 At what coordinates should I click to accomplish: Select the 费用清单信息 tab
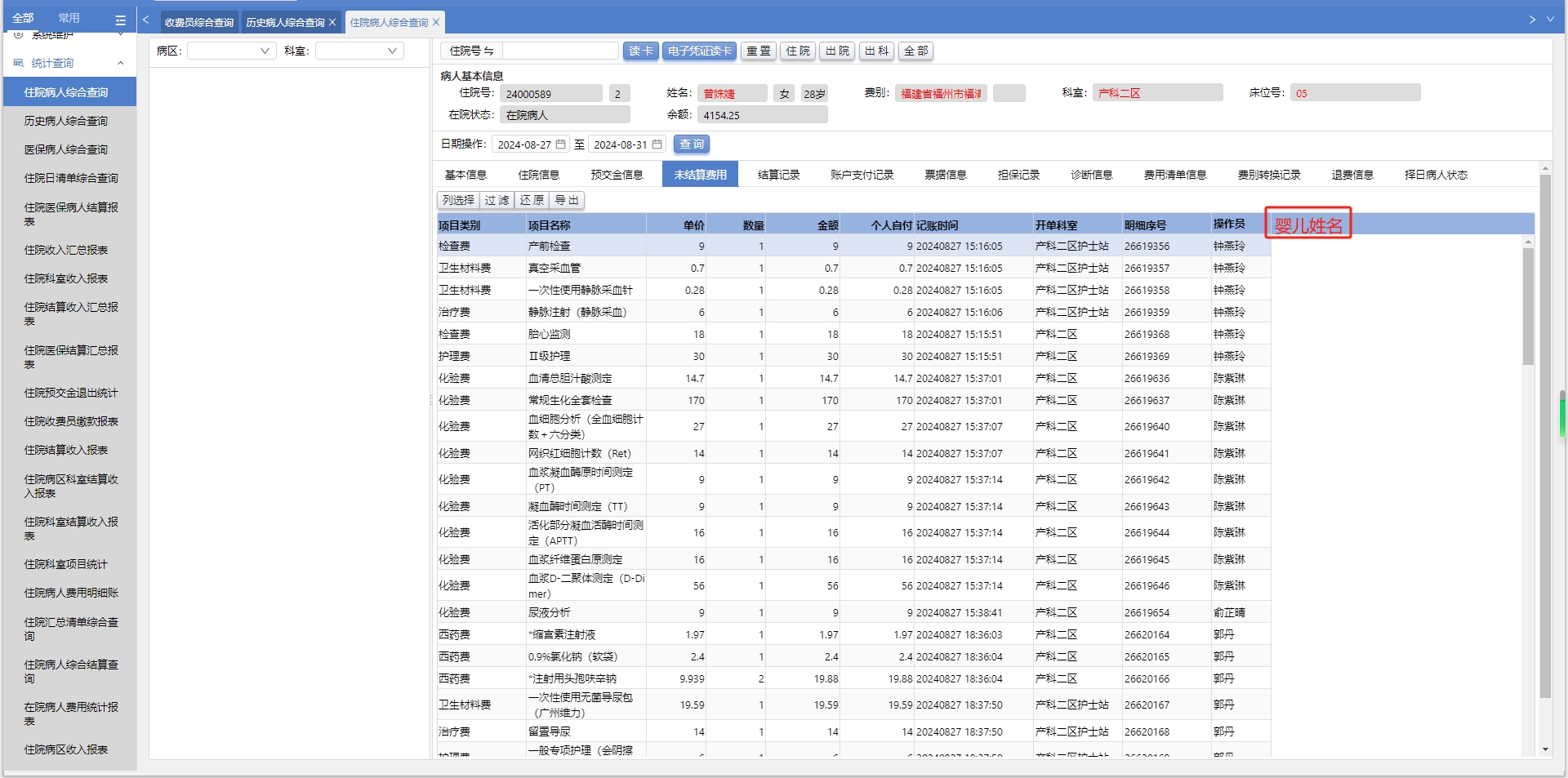[1175, 175]
